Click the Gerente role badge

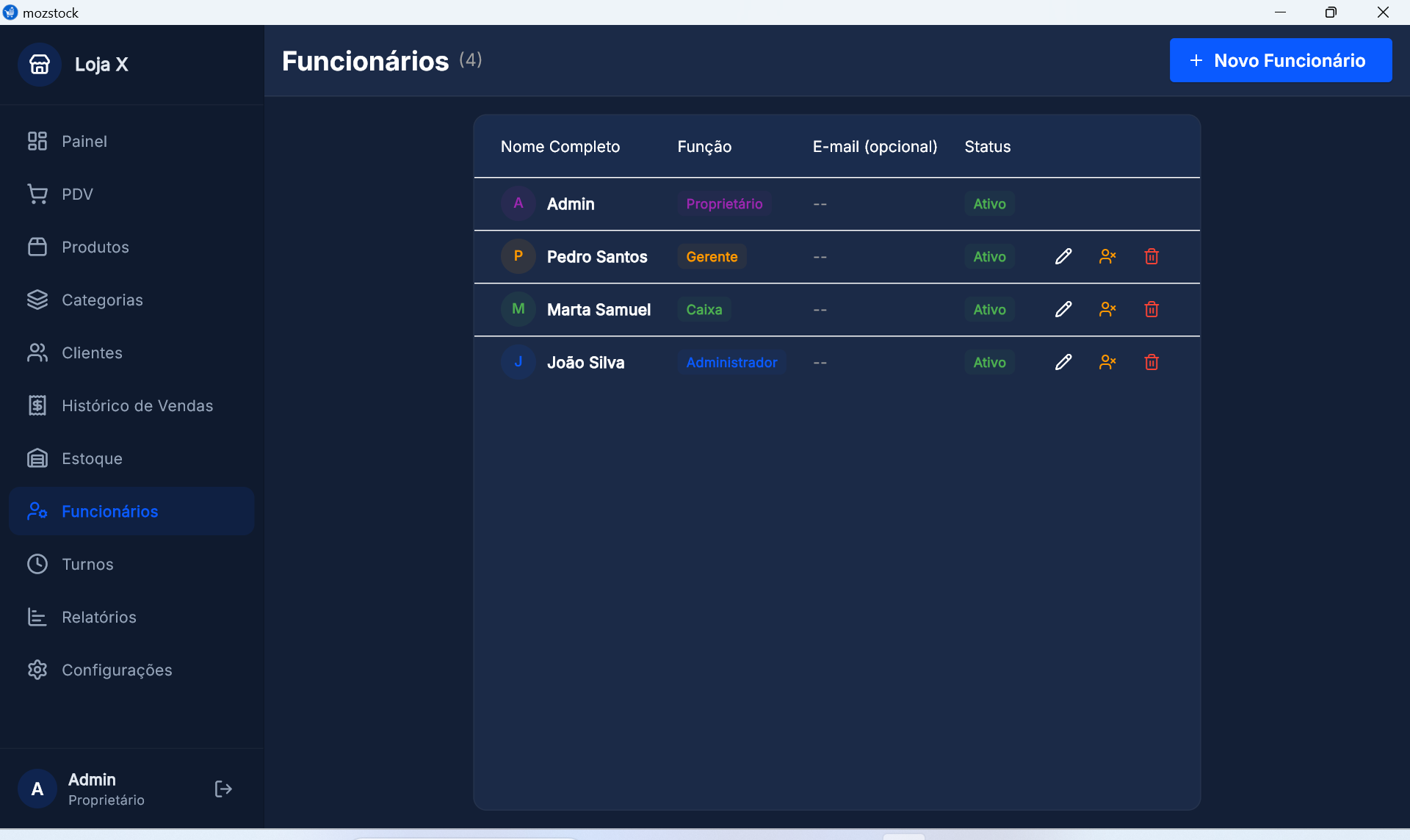(711, 256)
